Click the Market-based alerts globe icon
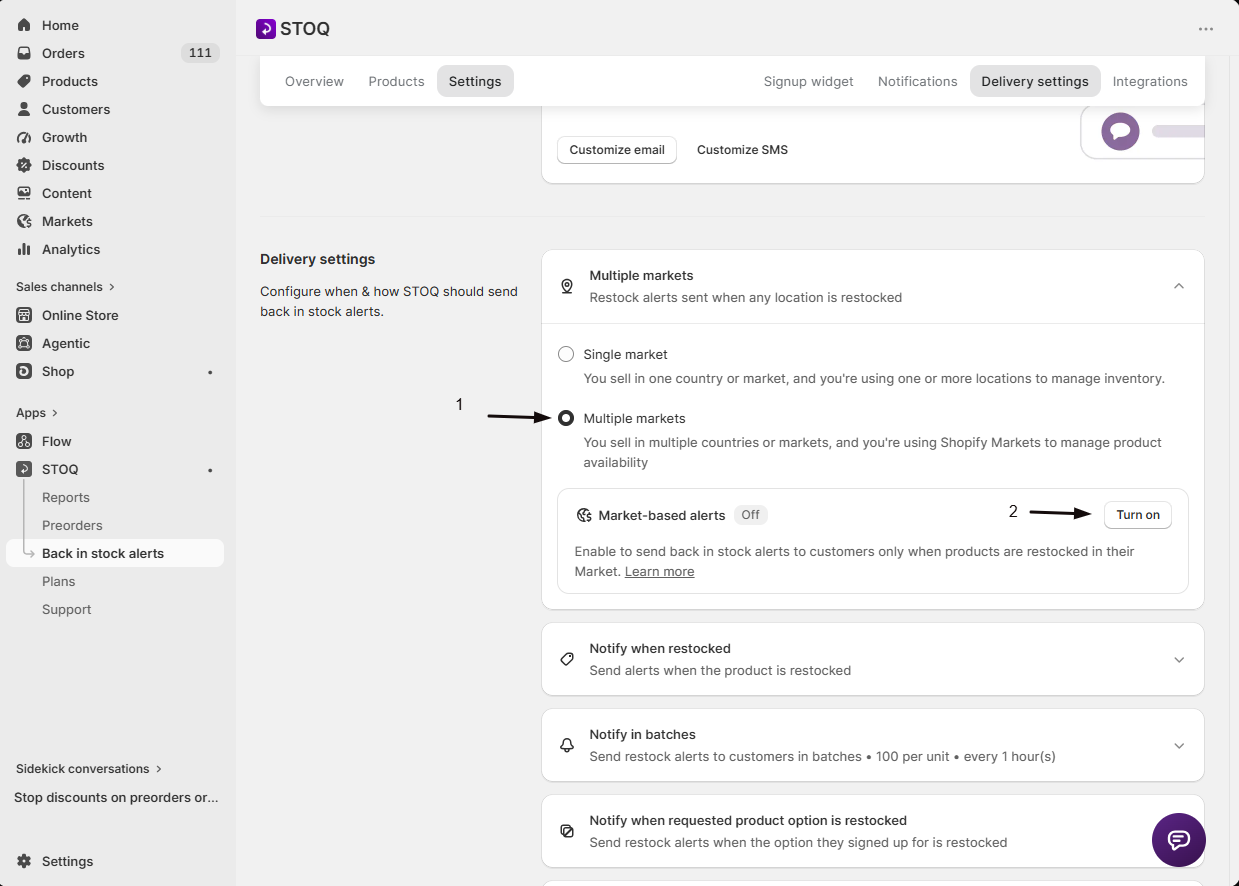The image size is (1239, 886). pyautogui.click(x=584, y=515)
